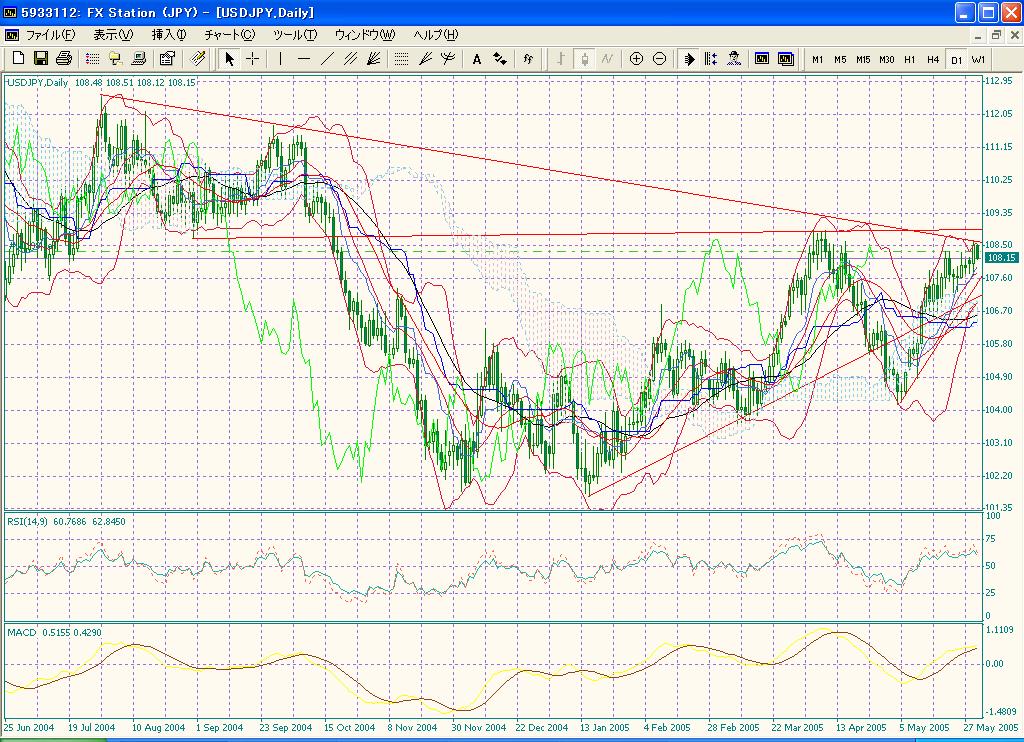This screenshot has width=1024, height=742.
Task: Click the M1 timeframe button
Action: point(818,59)
